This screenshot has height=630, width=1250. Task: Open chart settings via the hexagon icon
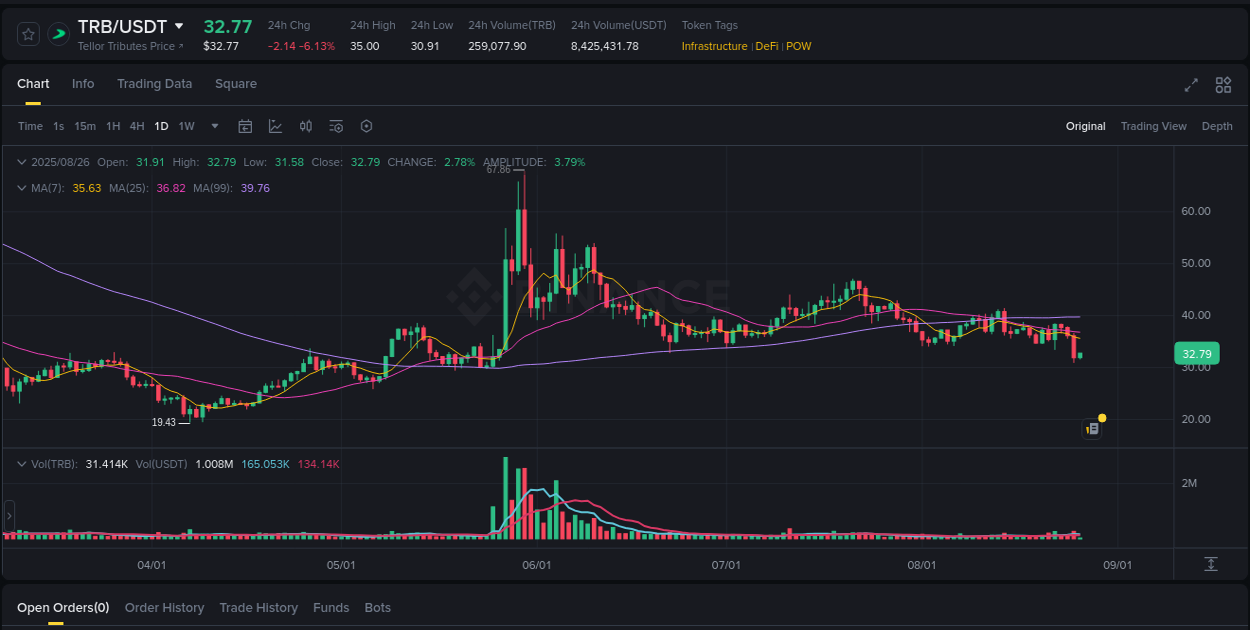(x=366, y=126)
